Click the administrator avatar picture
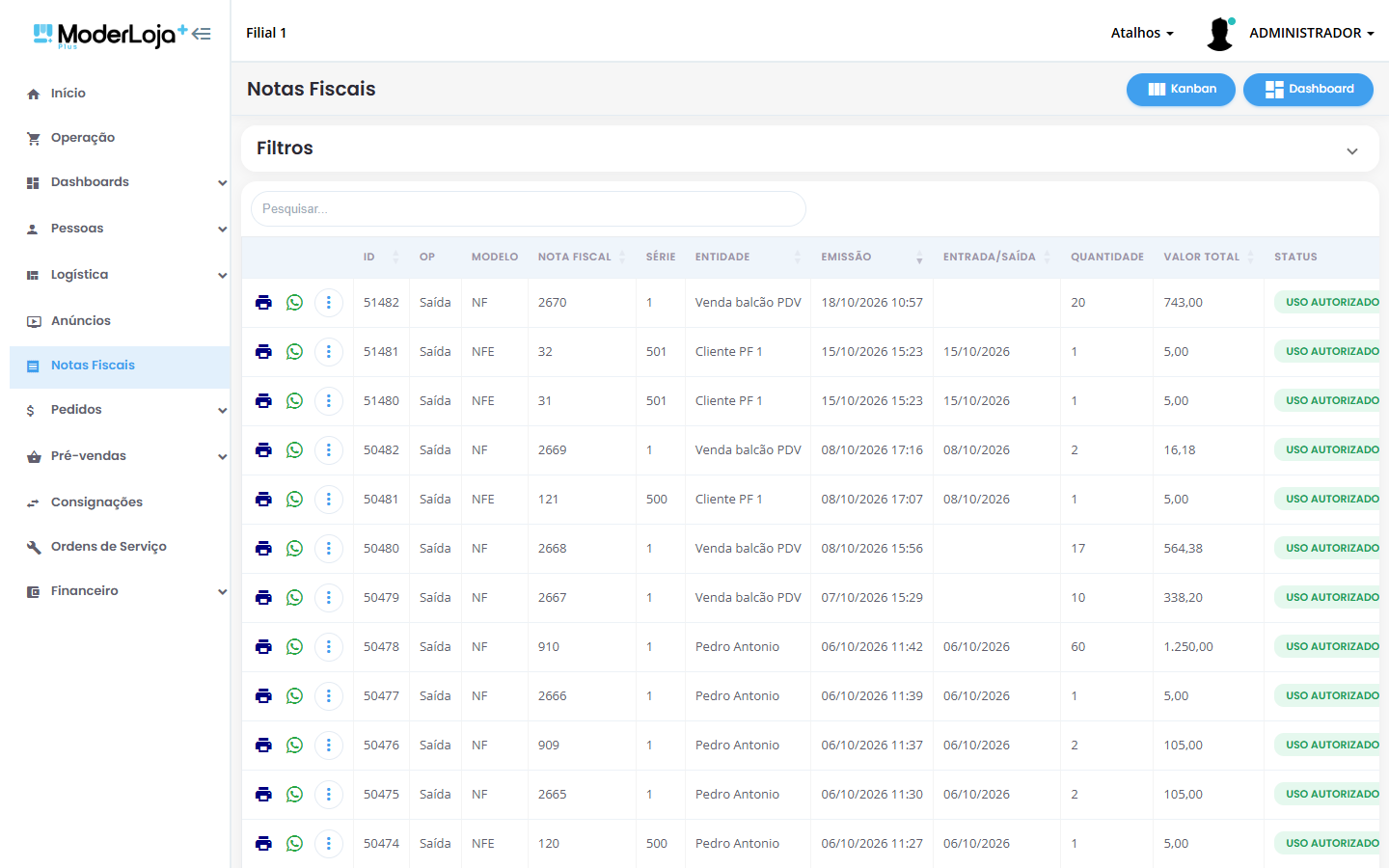This screenshot has height=868, width=1389. pyautogui.click(x=1220, y=34)
